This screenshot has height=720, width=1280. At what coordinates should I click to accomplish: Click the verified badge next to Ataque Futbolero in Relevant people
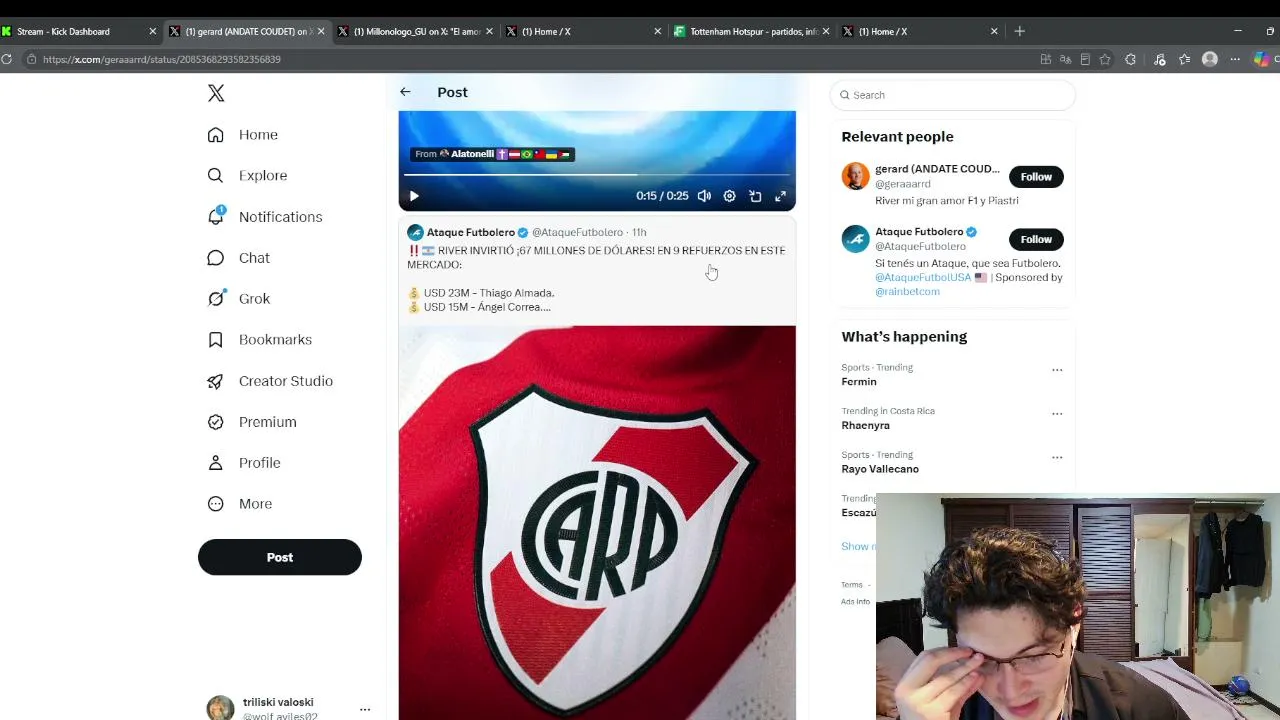pyautogui.click(x=971, y=232)
